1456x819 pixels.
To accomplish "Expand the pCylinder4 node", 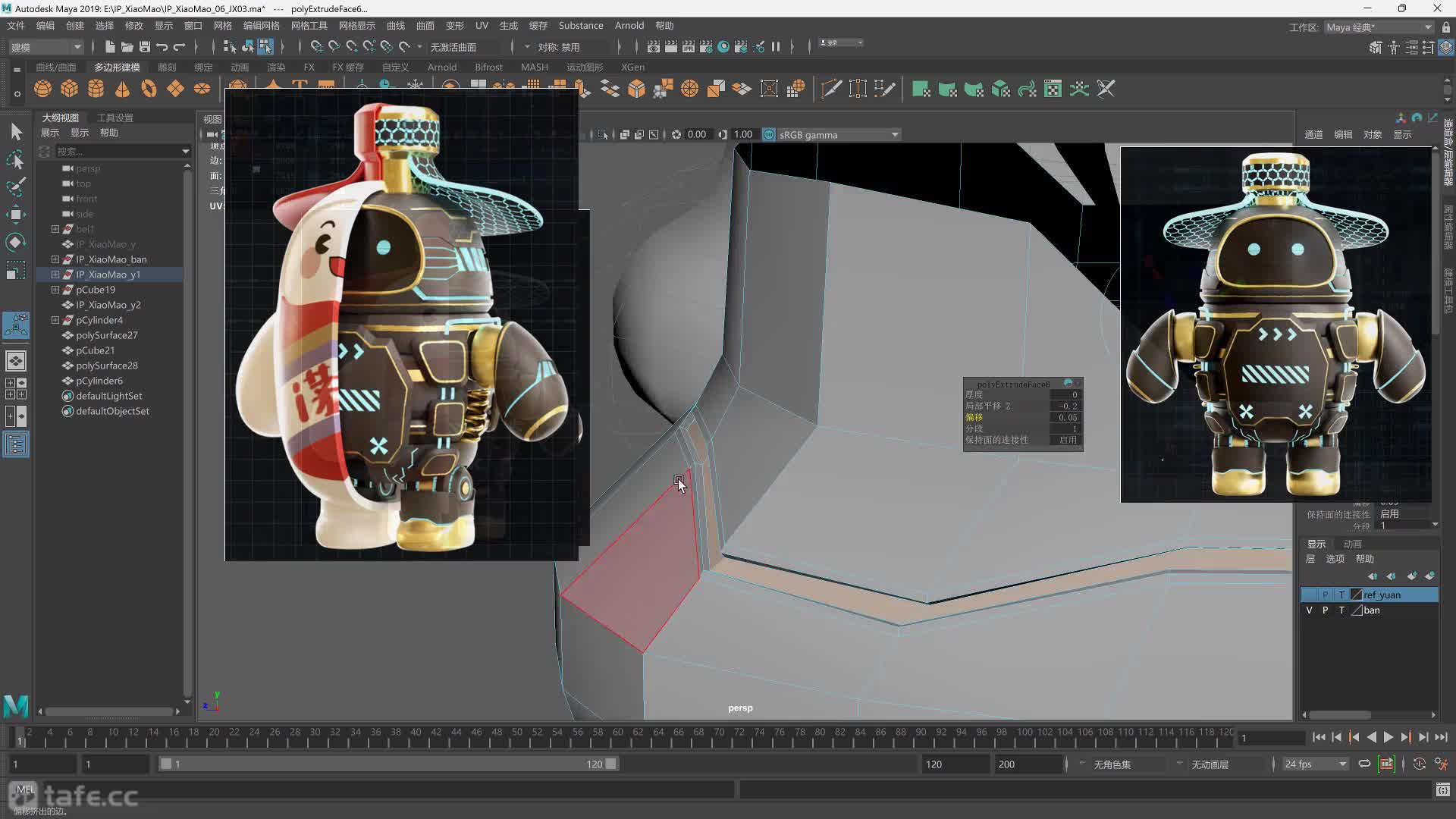I will pyautogui.click(x=55, y=320).
